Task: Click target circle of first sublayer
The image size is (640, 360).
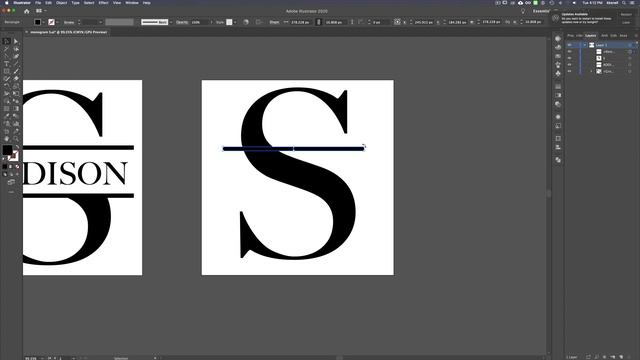Action: coord(630,51)
